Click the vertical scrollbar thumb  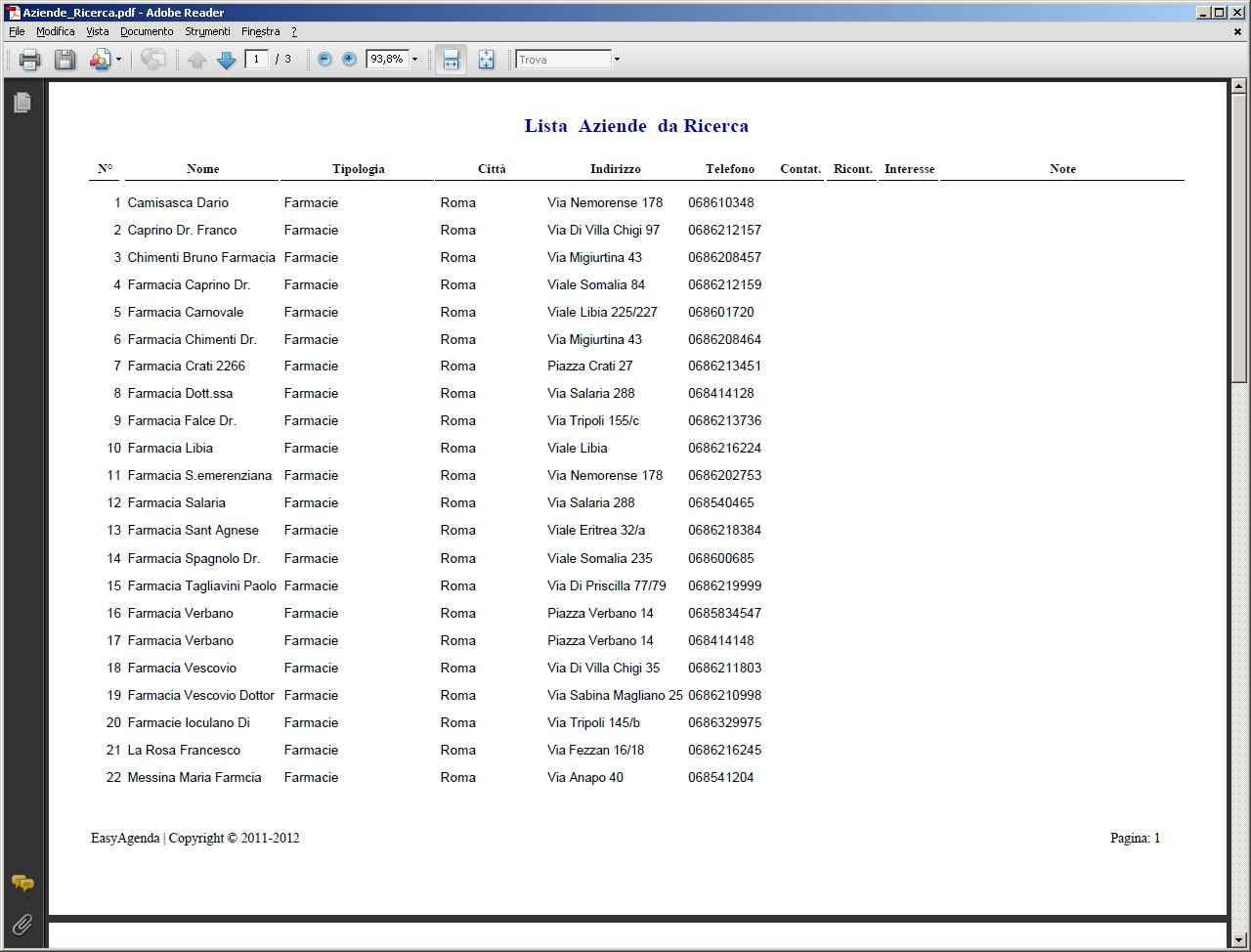tap(1238, 239)
